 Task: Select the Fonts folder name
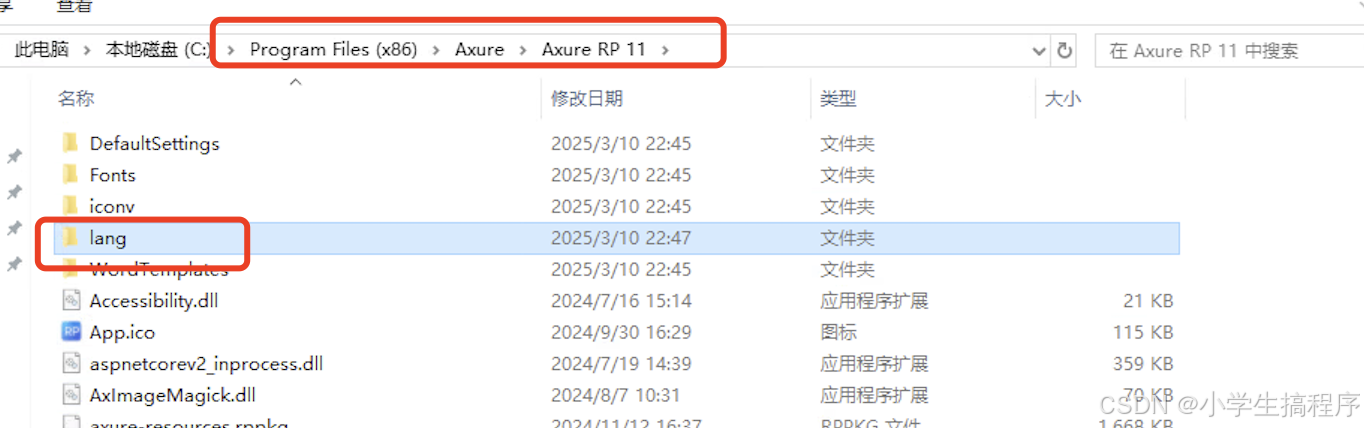click(112, 174)
